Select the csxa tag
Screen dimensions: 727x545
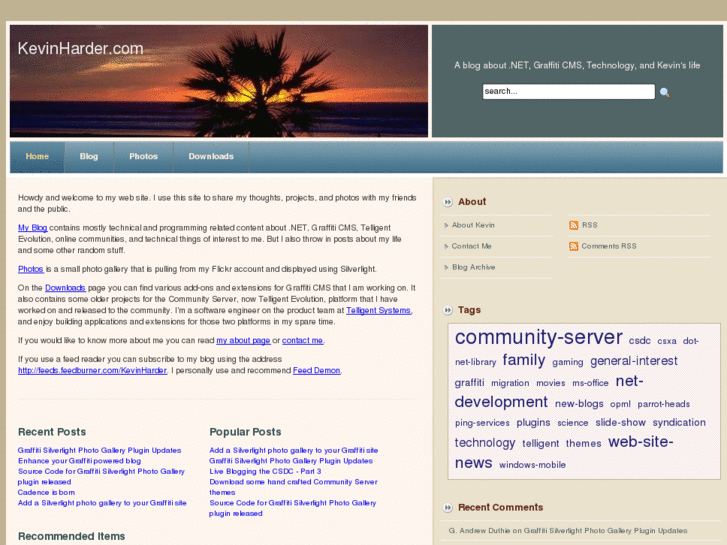pyautogui.click(x=667, y=341)
